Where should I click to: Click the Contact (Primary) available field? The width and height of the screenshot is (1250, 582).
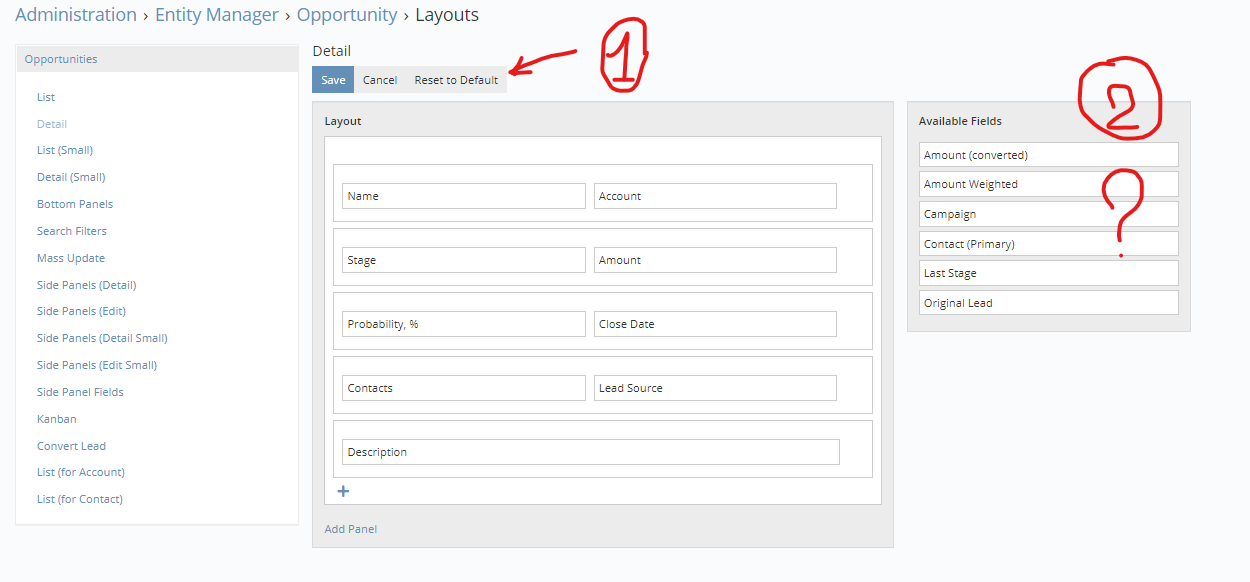pyautogui.click(x=1048, y=243)
